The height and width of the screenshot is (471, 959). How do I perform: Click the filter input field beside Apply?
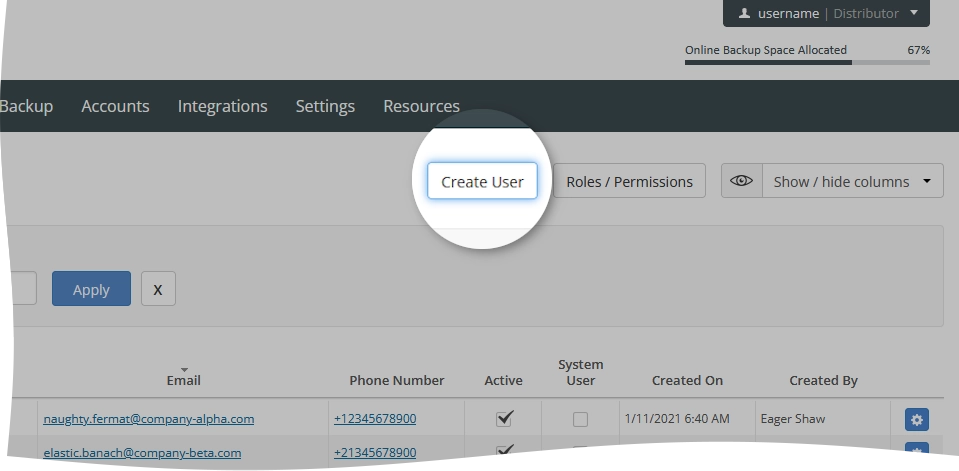[23, 289]
